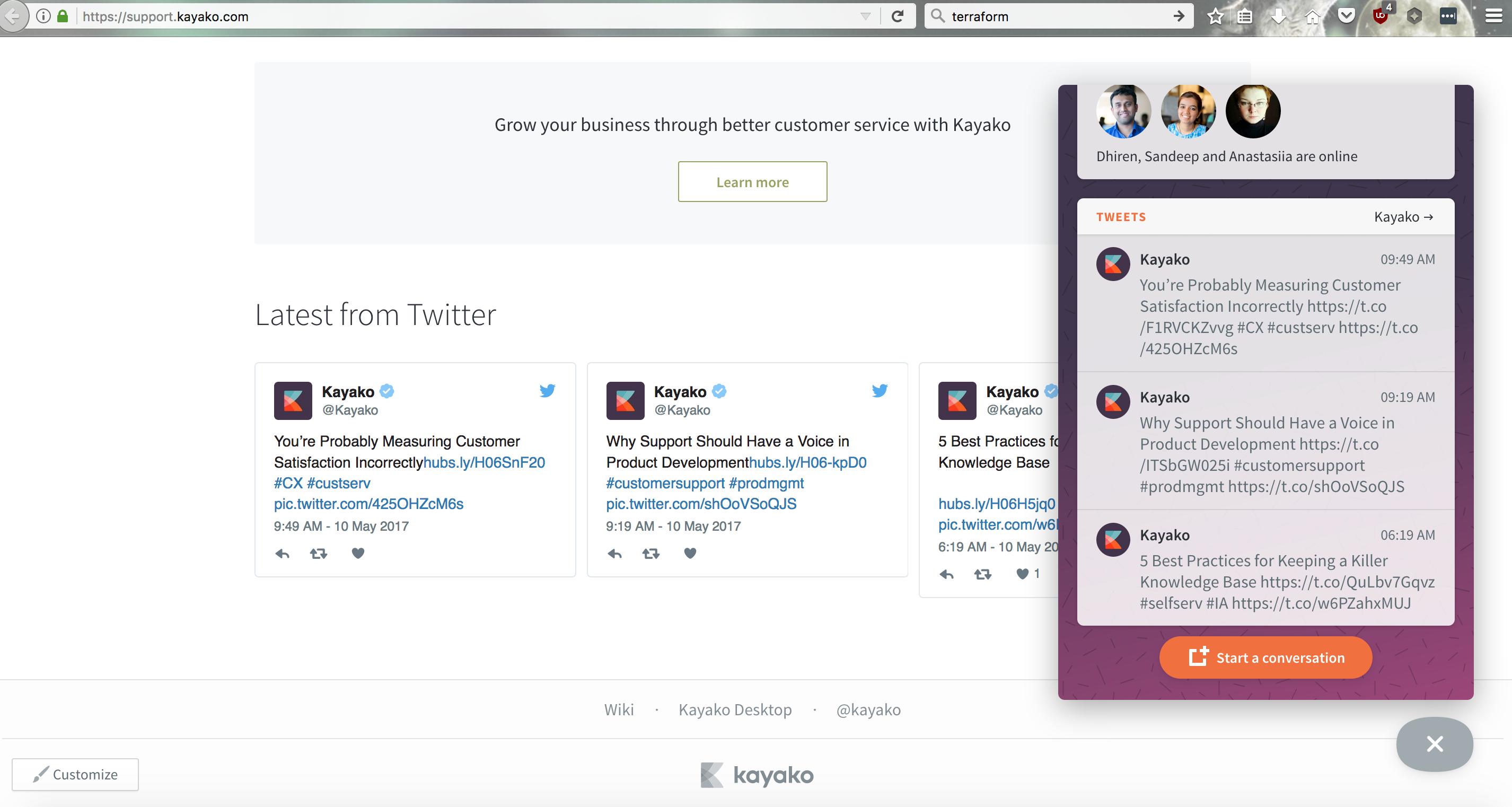This screenshot has height=807, width=1512.
Task: Open the downloads arrow icon
Action: coord(1278,16)
